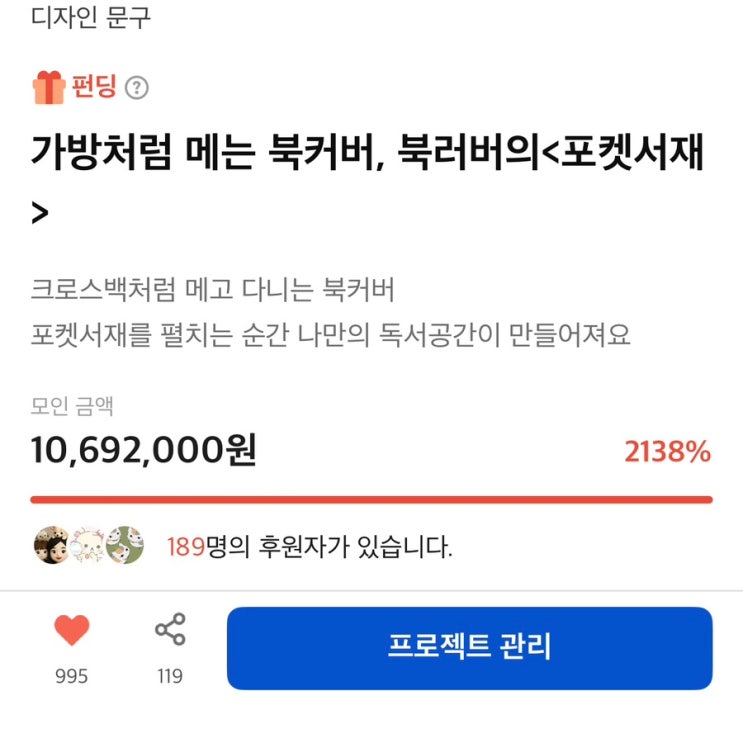743x743 pixels.
Task: Click the red funding progress bar
Action: 371,499
